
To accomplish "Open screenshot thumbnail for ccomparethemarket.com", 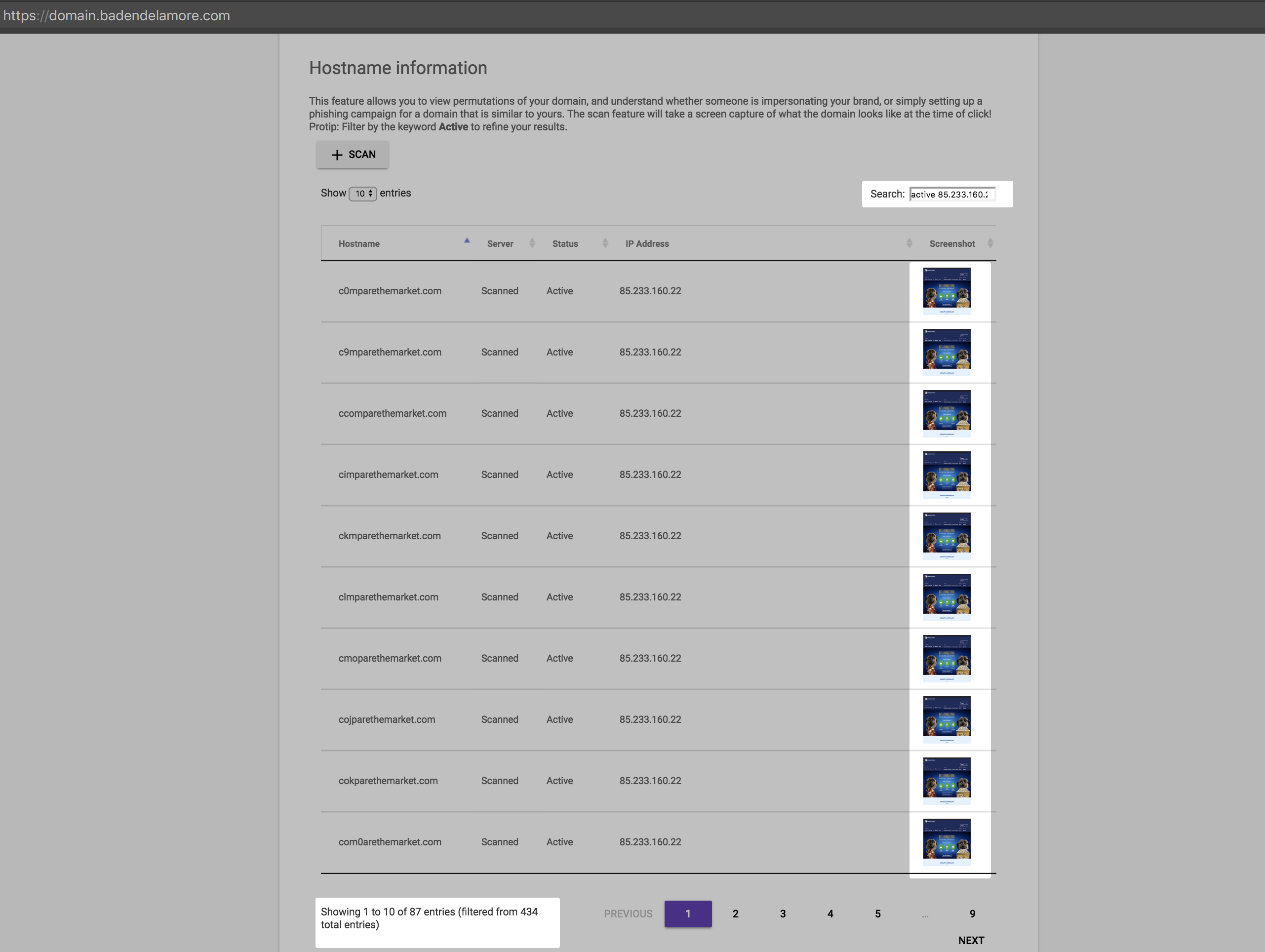I will click(947, 413).
